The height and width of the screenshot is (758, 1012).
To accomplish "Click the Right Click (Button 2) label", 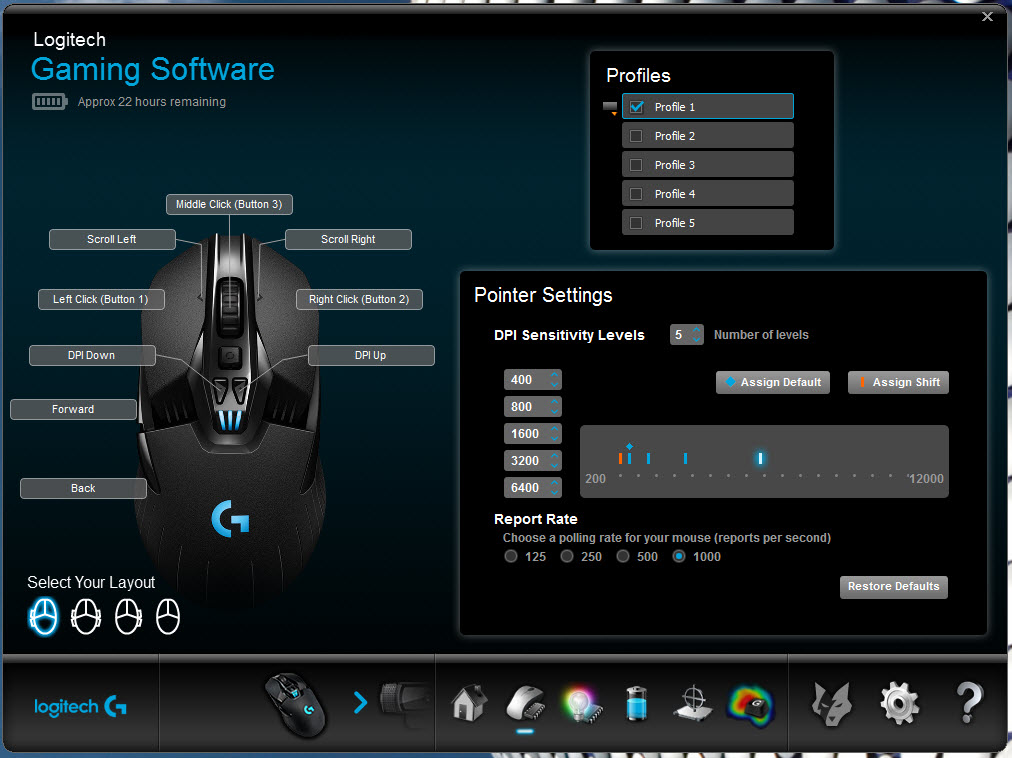I will coord(359,300).
